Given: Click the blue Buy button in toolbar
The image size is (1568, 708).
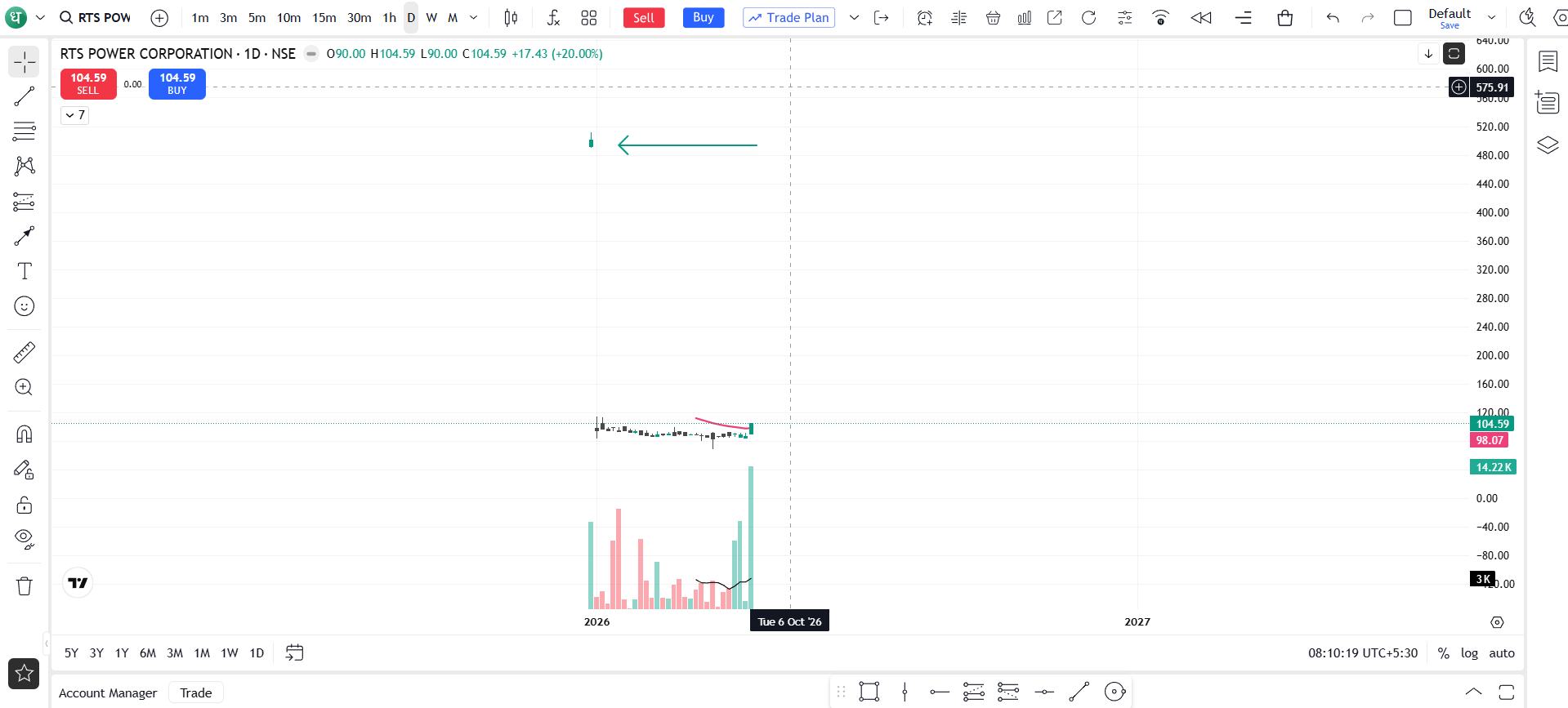Looking at the screenshot, I should pyautogui.click(x=704, y=18).
